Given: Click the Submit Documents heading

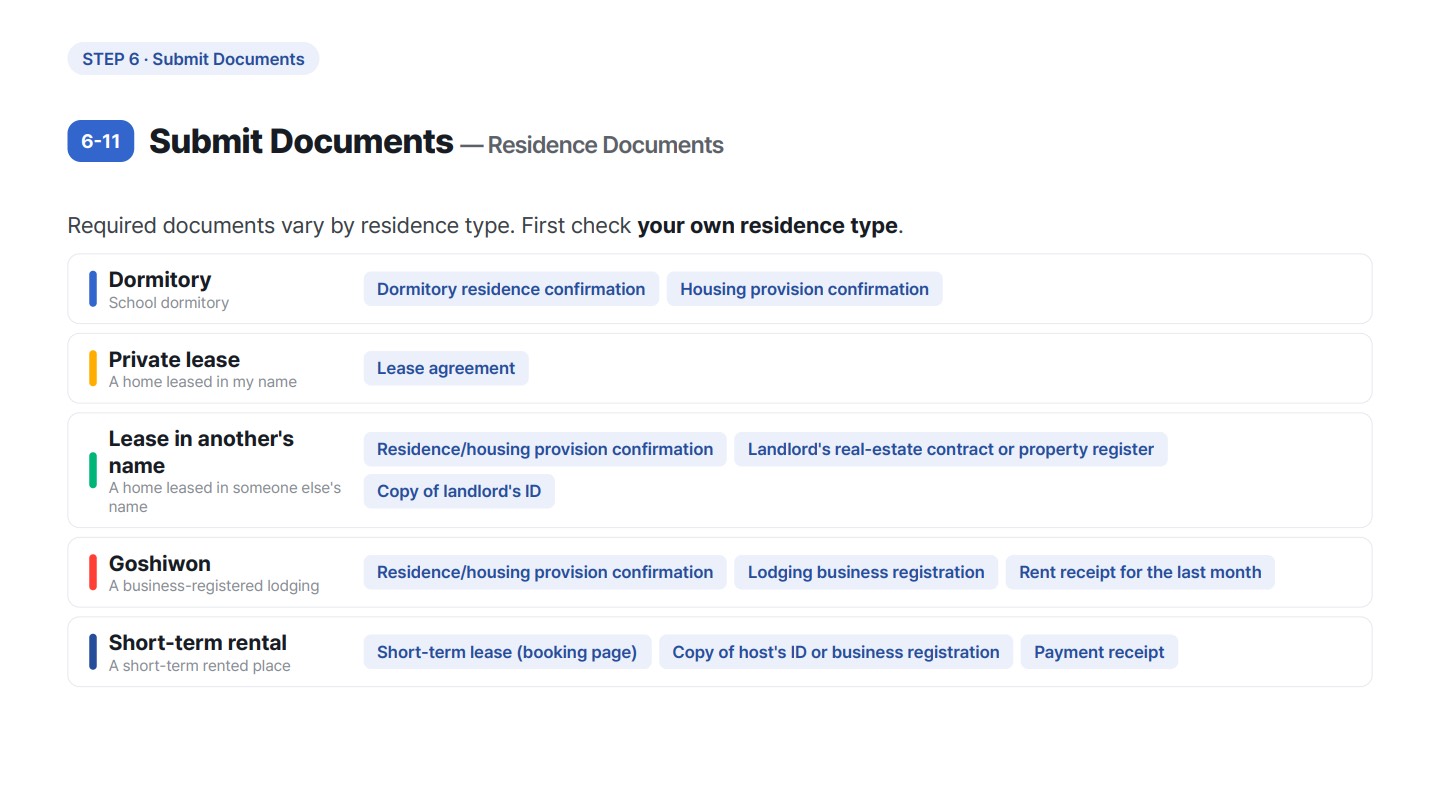Looking at the screenshot, I should 301,142.
